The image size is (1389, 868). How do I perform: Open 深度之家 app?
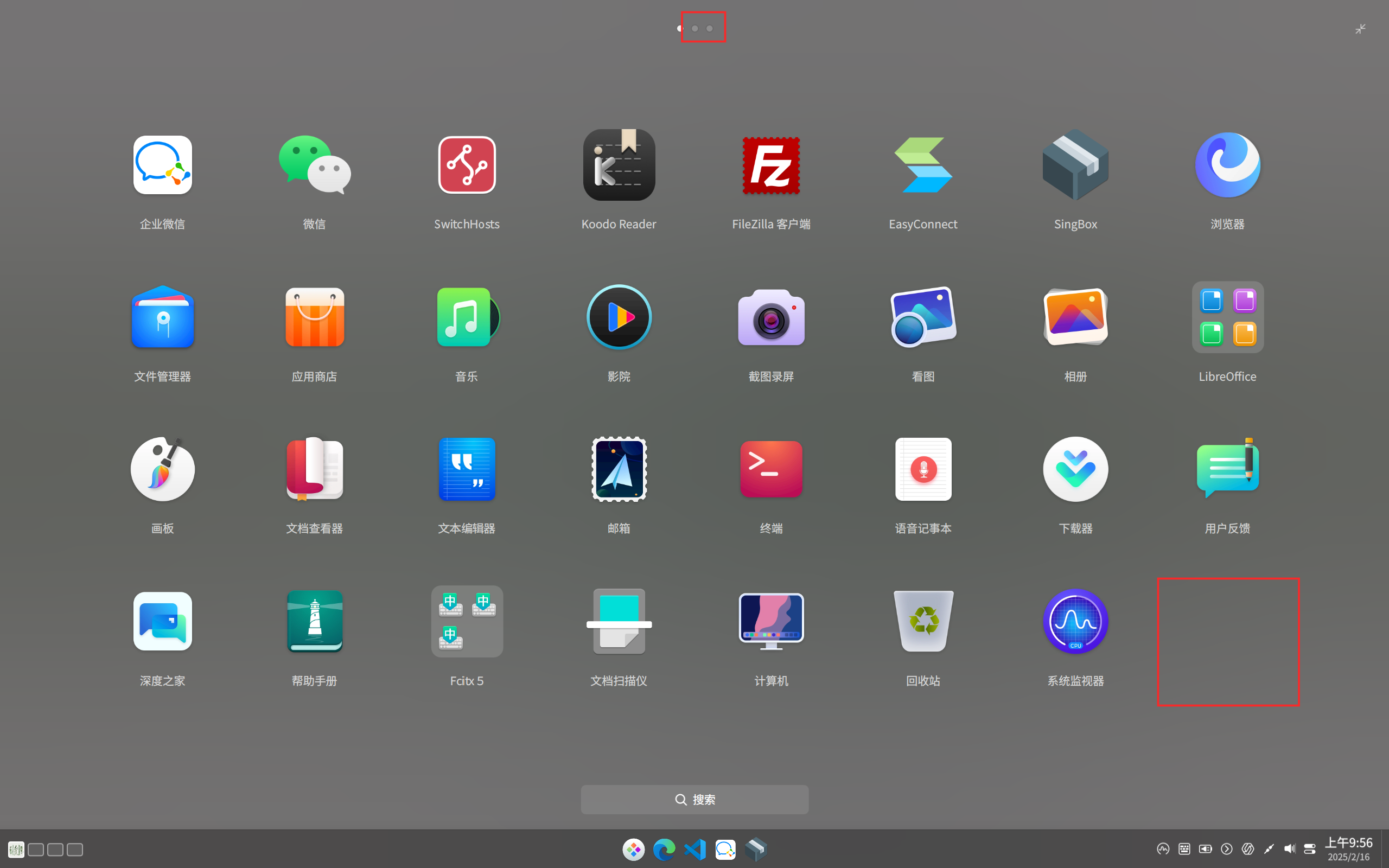162,621
